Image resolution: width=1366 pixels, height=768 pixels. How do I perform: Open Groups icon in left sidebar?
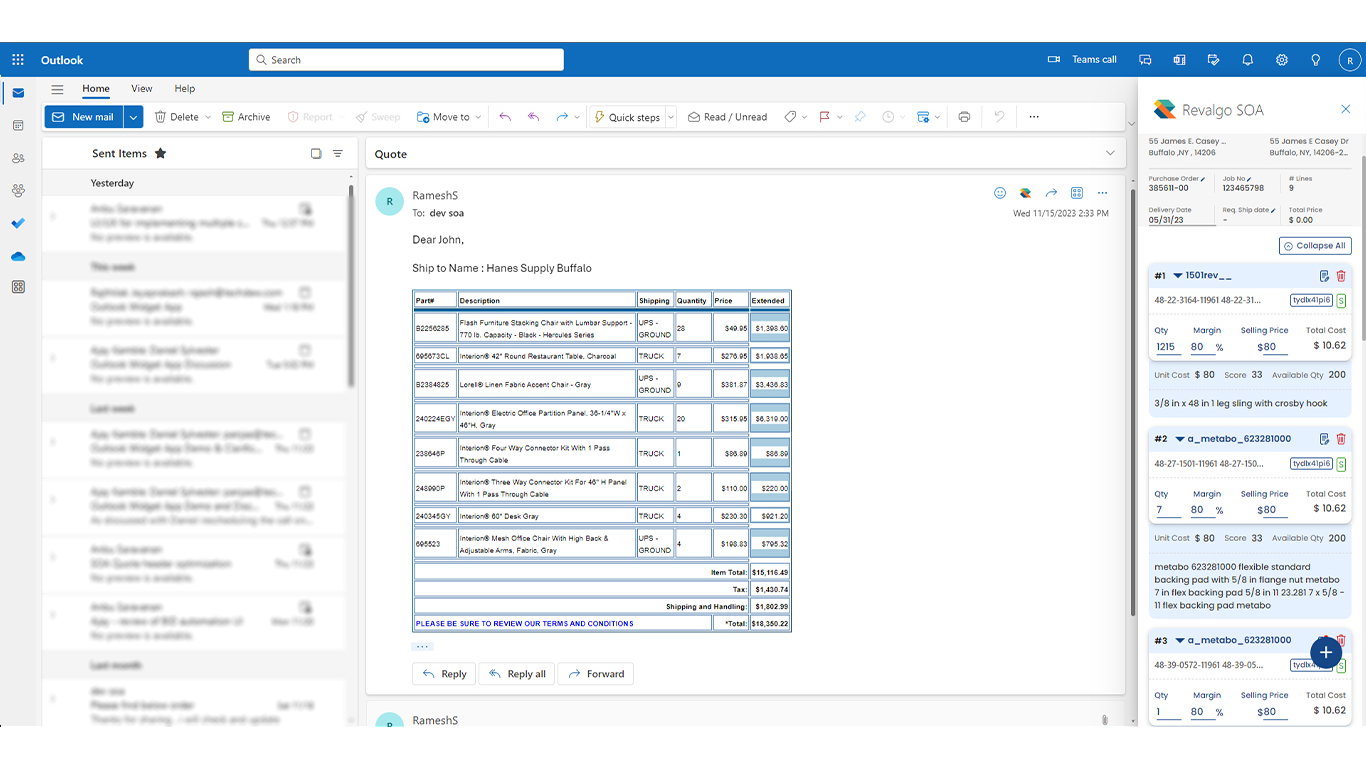point(18,190)
